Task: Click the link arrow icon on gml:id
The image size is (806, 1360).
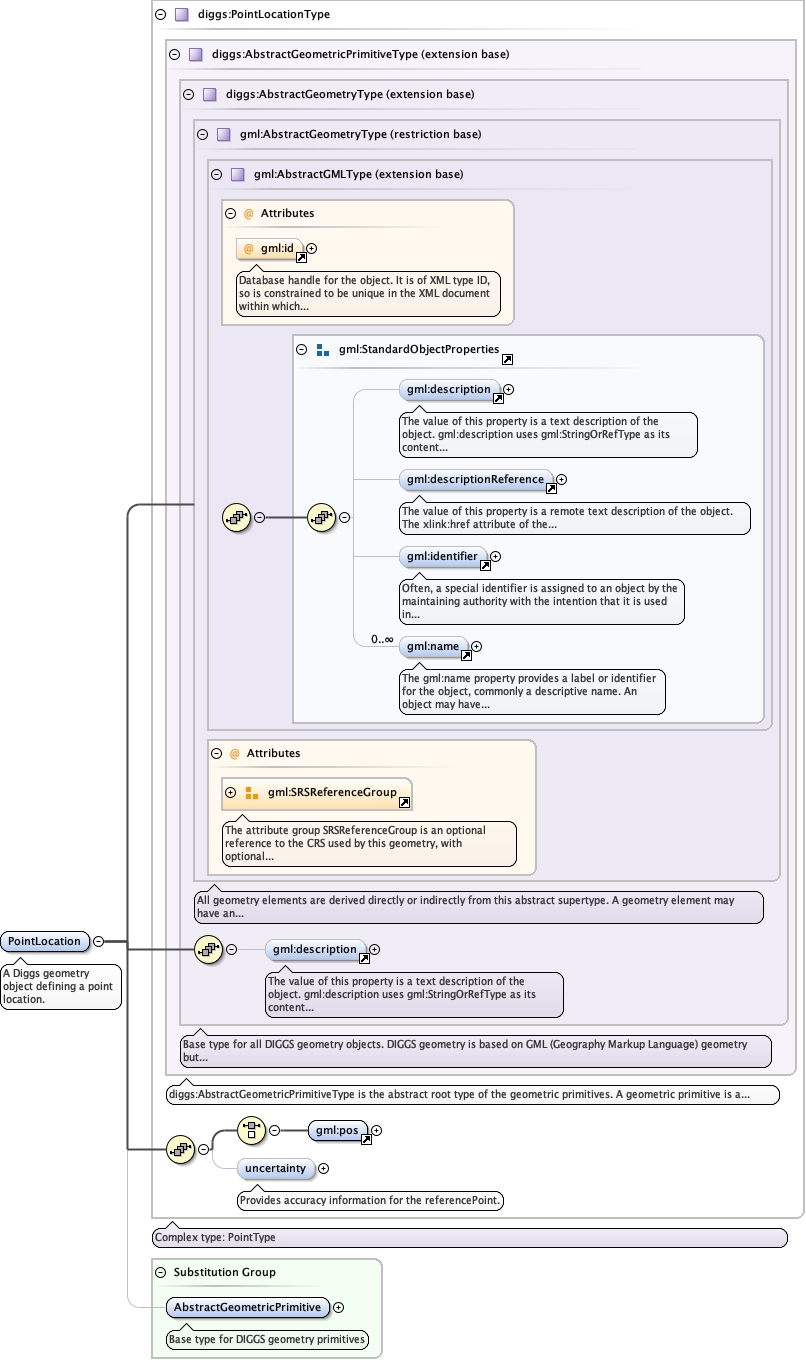Action: pos(301,257)
